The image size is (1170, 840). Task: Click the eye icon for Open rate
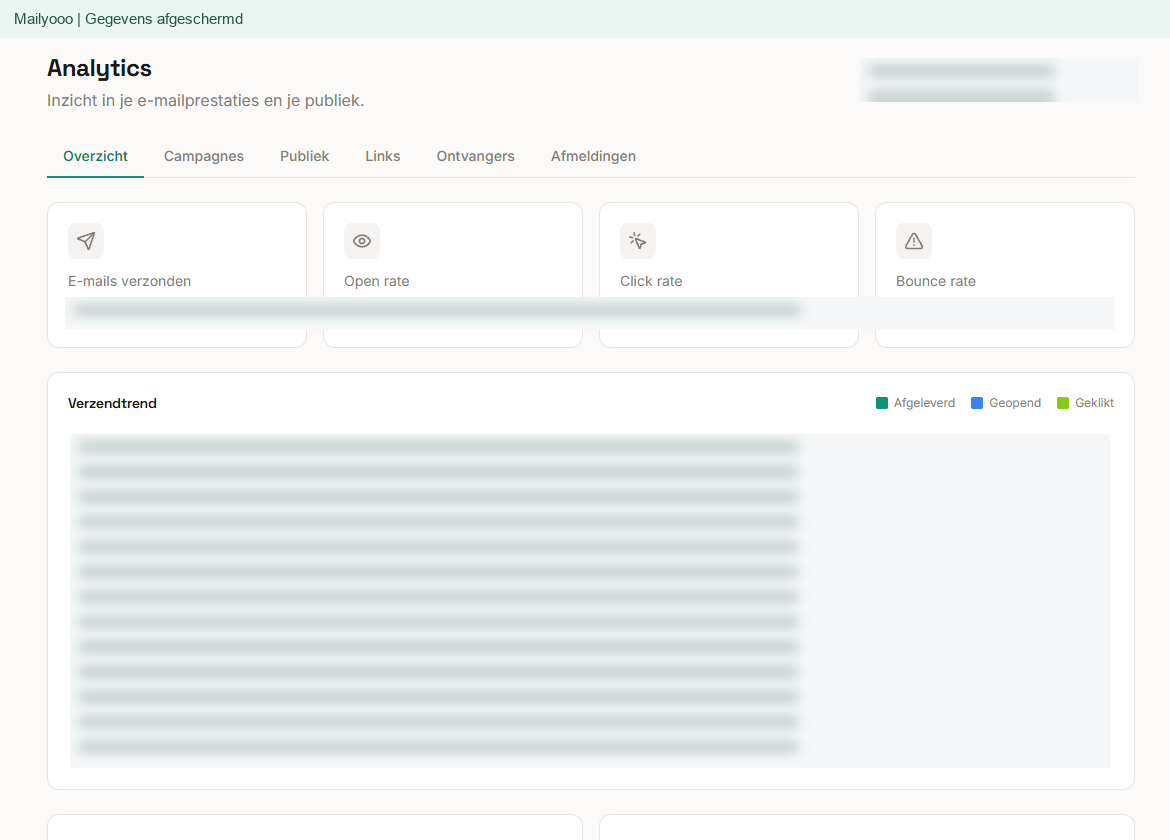click(x=362, y=241)
